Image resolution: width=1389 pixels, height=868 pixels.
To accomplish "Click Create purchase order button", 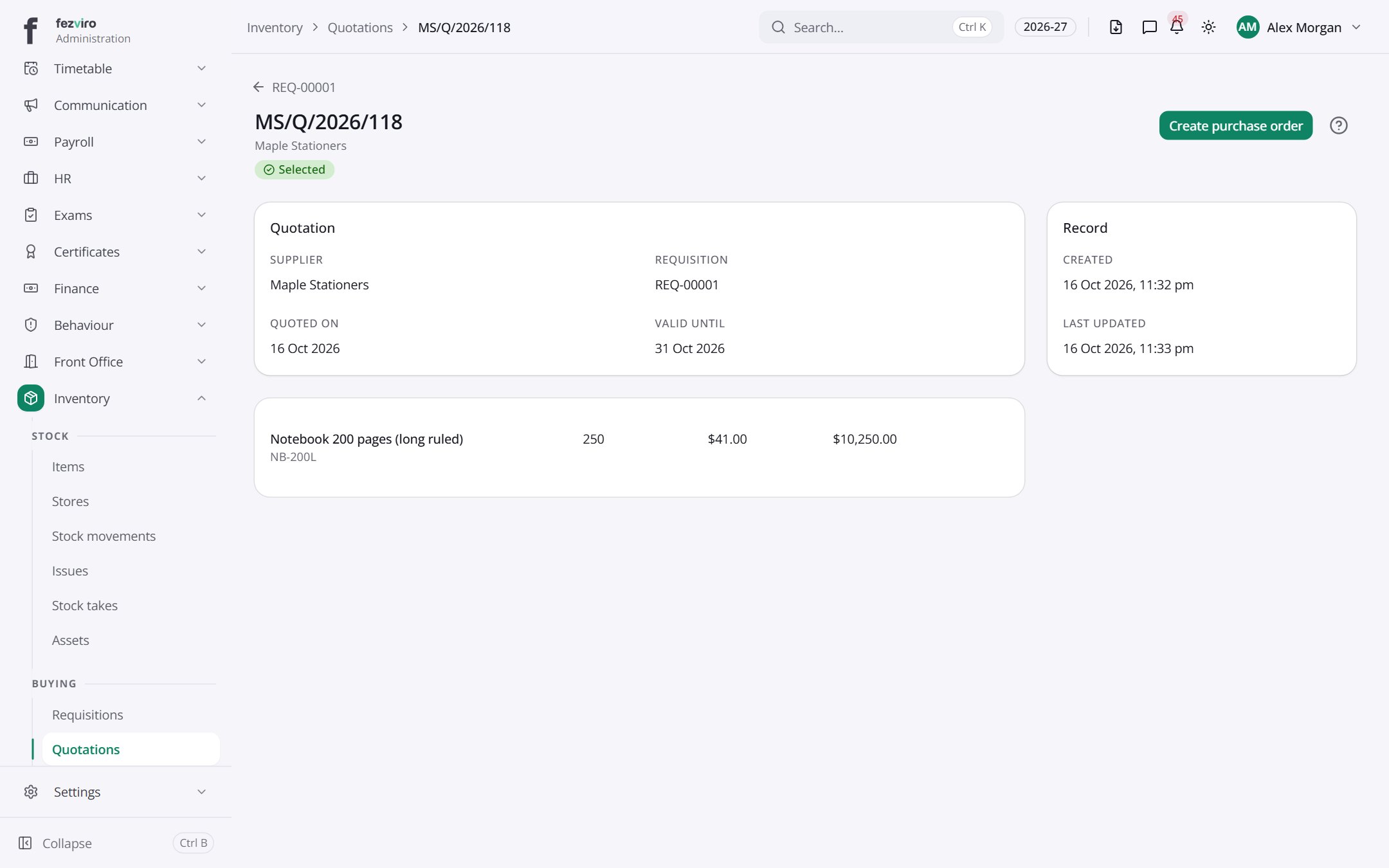I will [1235, 125].
